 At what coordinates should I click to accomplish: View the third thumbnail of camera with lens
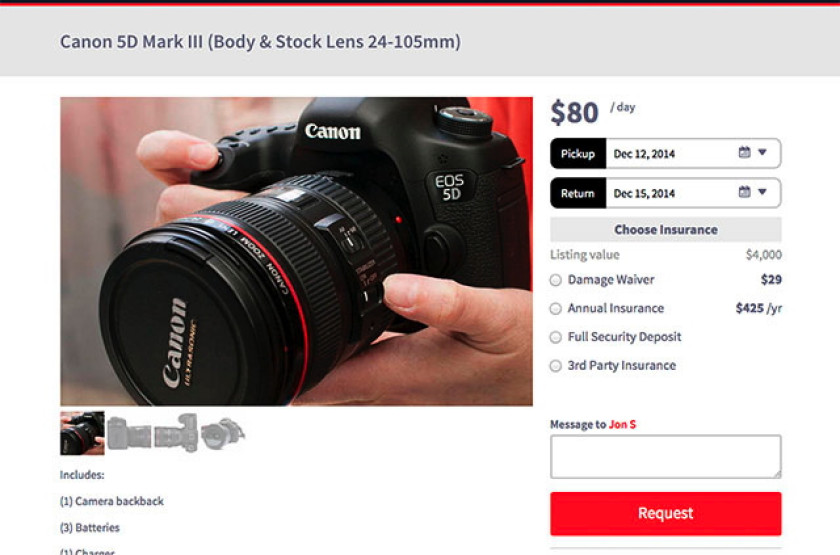click(176, 433)
